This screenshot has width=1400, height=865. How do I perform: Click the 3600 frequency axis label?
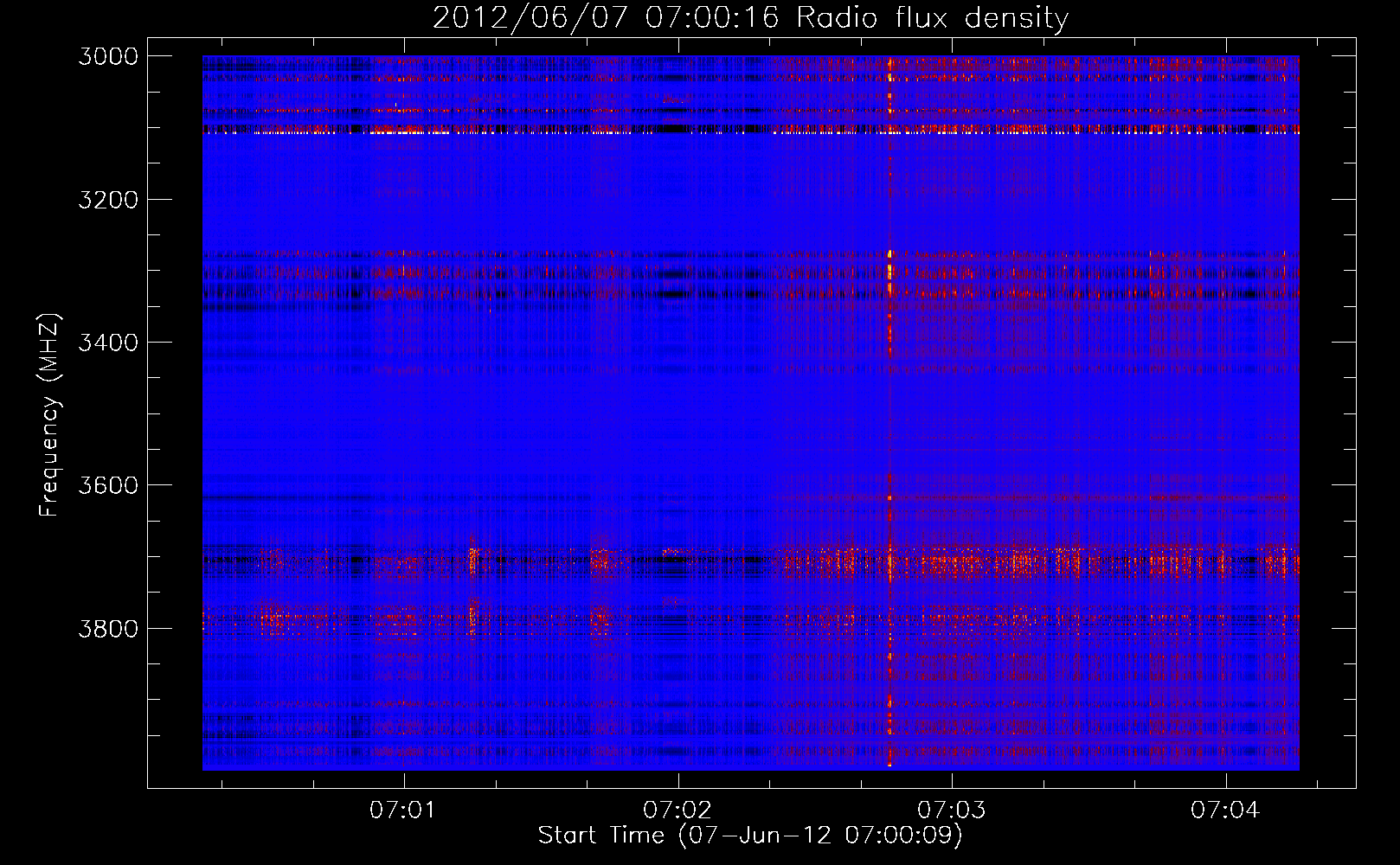point(108,485)
